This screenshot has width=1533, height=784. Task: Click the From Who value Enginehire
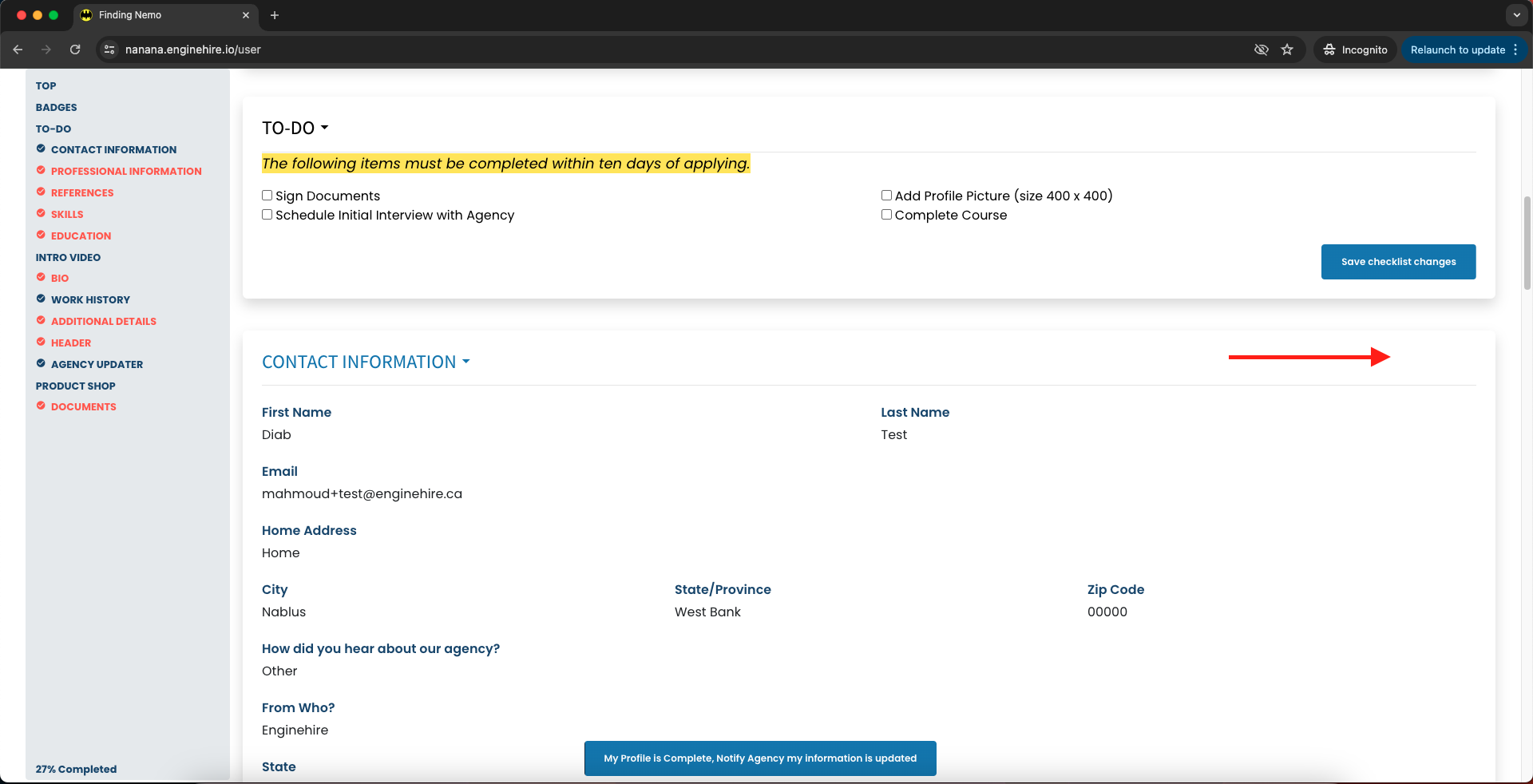[295, 730]
